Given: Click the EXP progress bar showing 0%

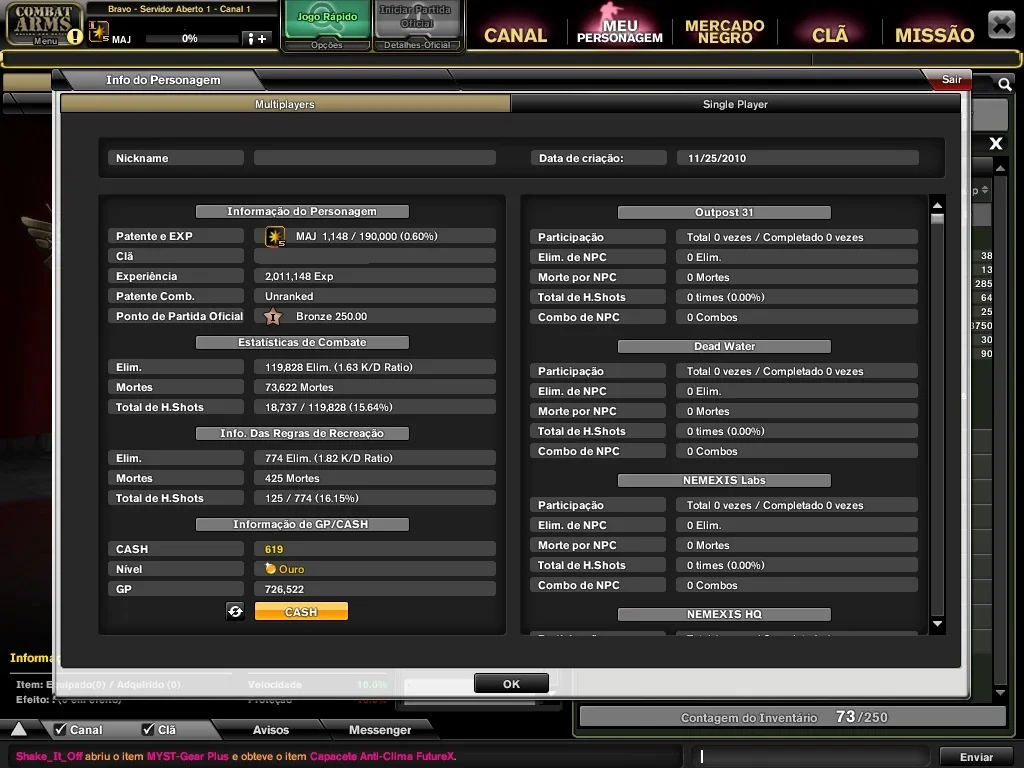Looking at the screenshot, I should 191,39.
